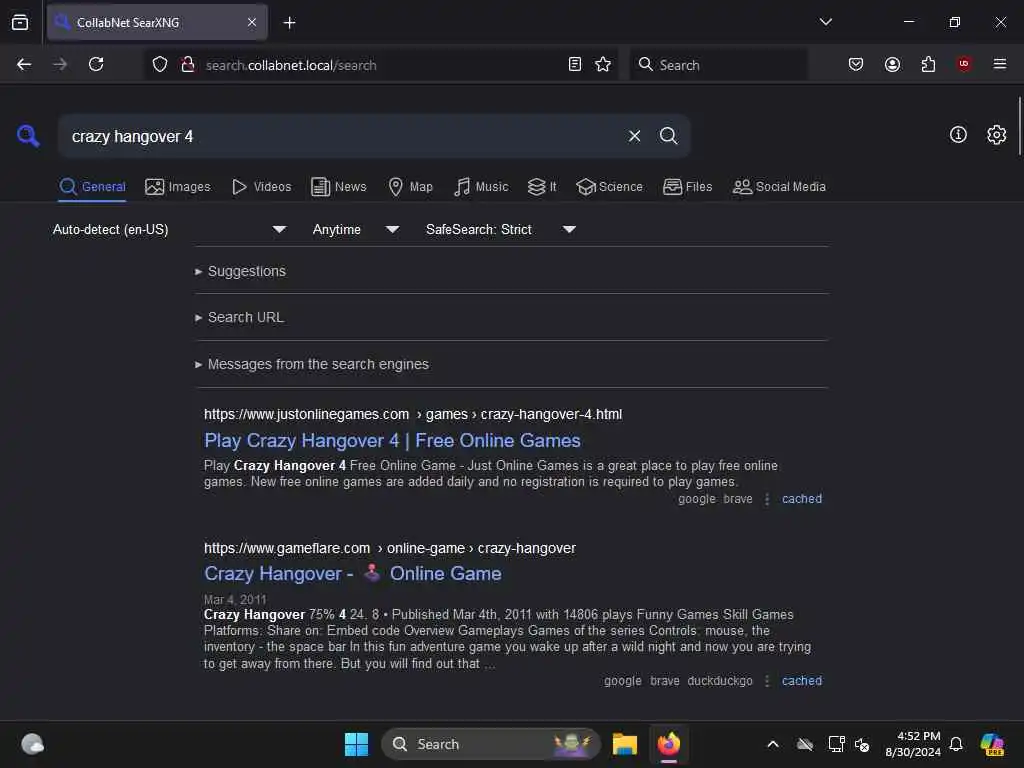
Task: Close the CollabNet SearXNG tab
Action: click(x=252, y=23)
